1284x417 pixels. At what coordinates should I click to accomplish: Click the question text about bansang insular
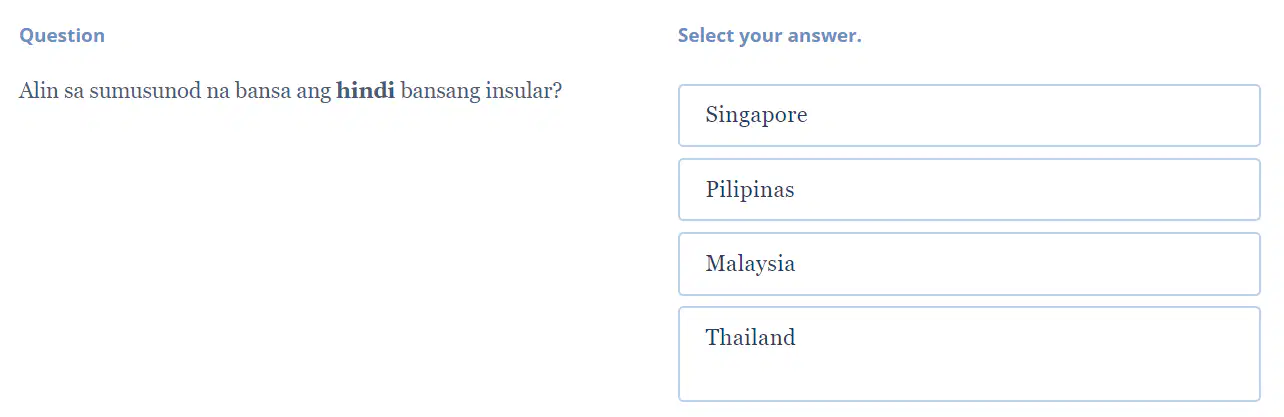pos(290,91)
